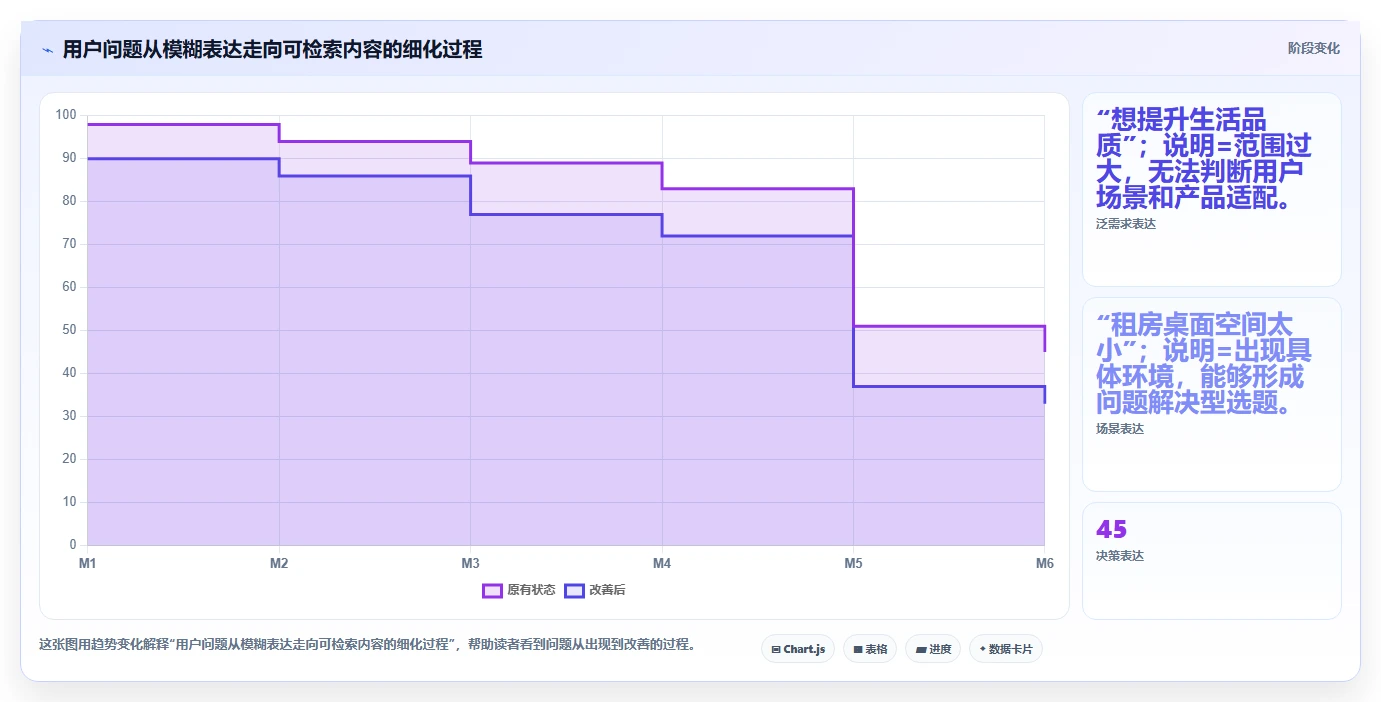Click the 决策表达 label

[1120, 556]
